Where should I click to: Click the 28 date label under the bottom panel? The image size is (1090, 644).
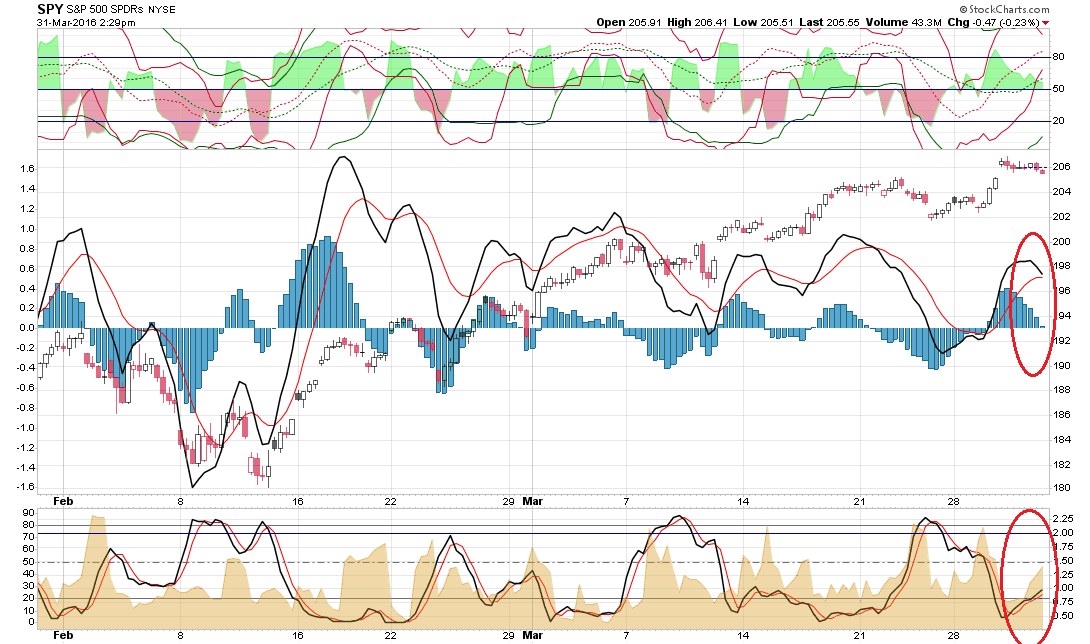coord(954,635)
